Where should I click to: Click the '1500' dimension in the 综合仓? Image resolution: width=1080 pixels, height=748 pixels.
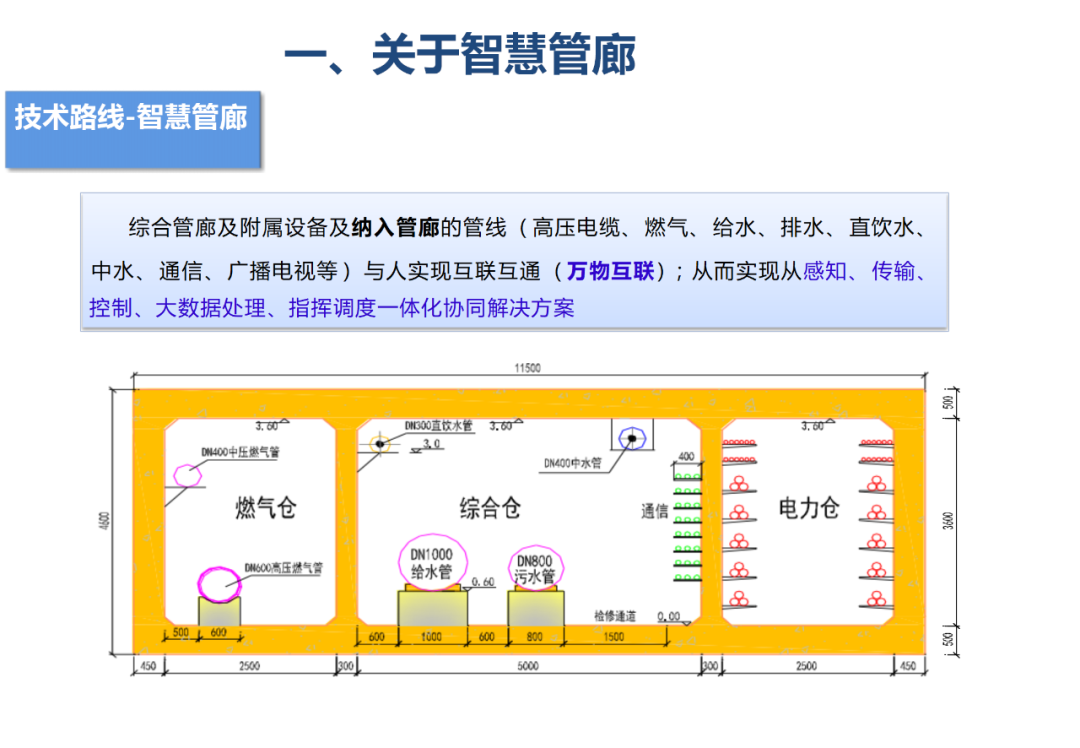614,636
